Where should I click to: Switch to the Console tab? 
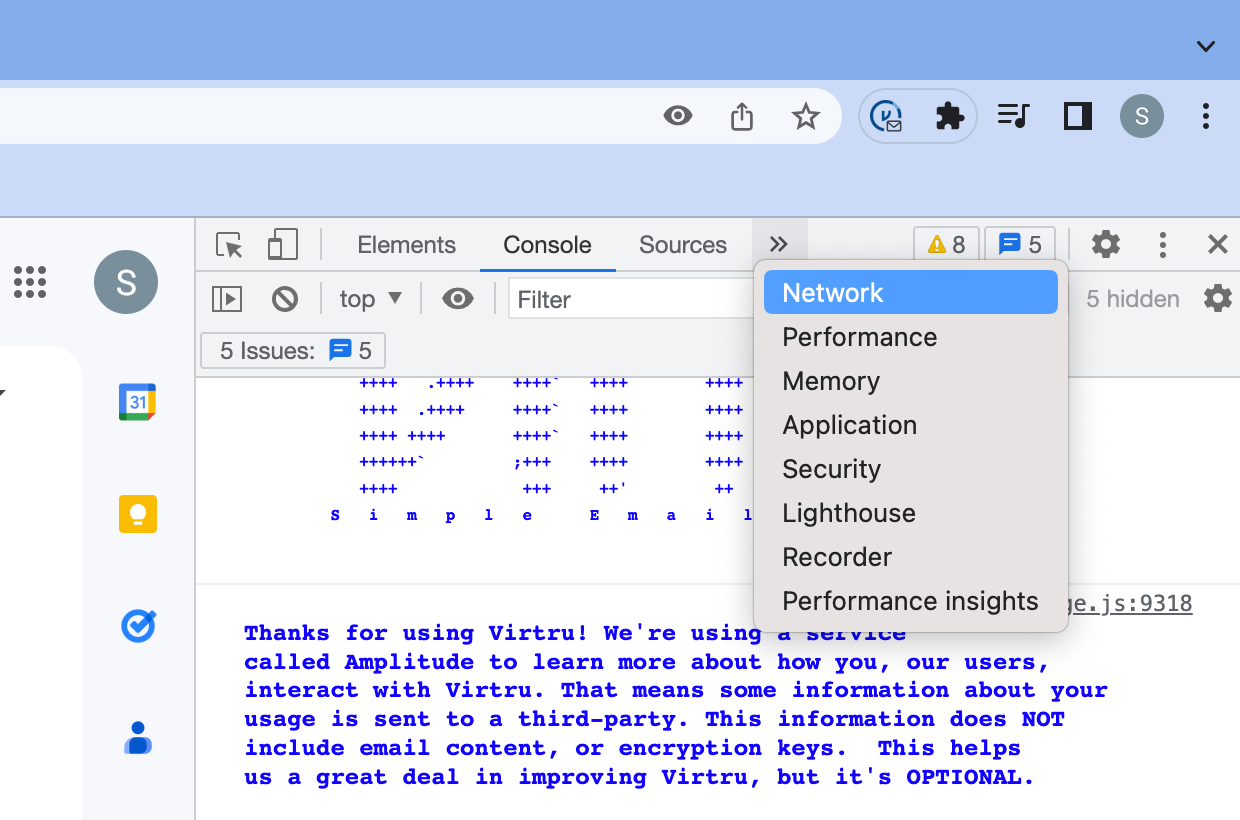547,245
